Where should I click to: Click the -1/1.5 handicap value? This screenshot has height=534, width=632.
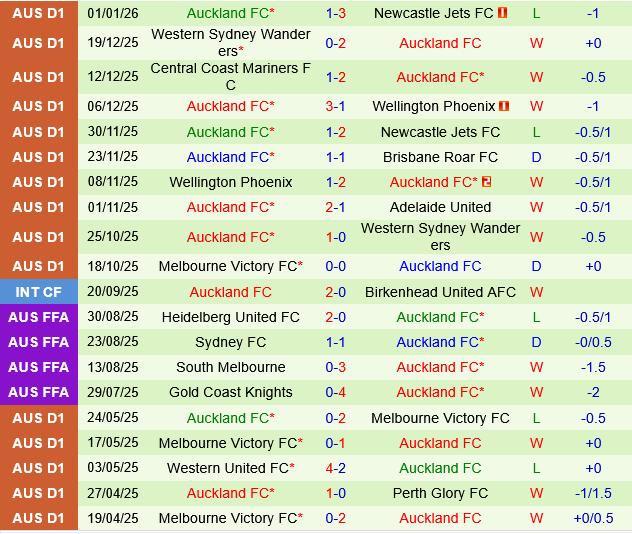click(593, 493)
